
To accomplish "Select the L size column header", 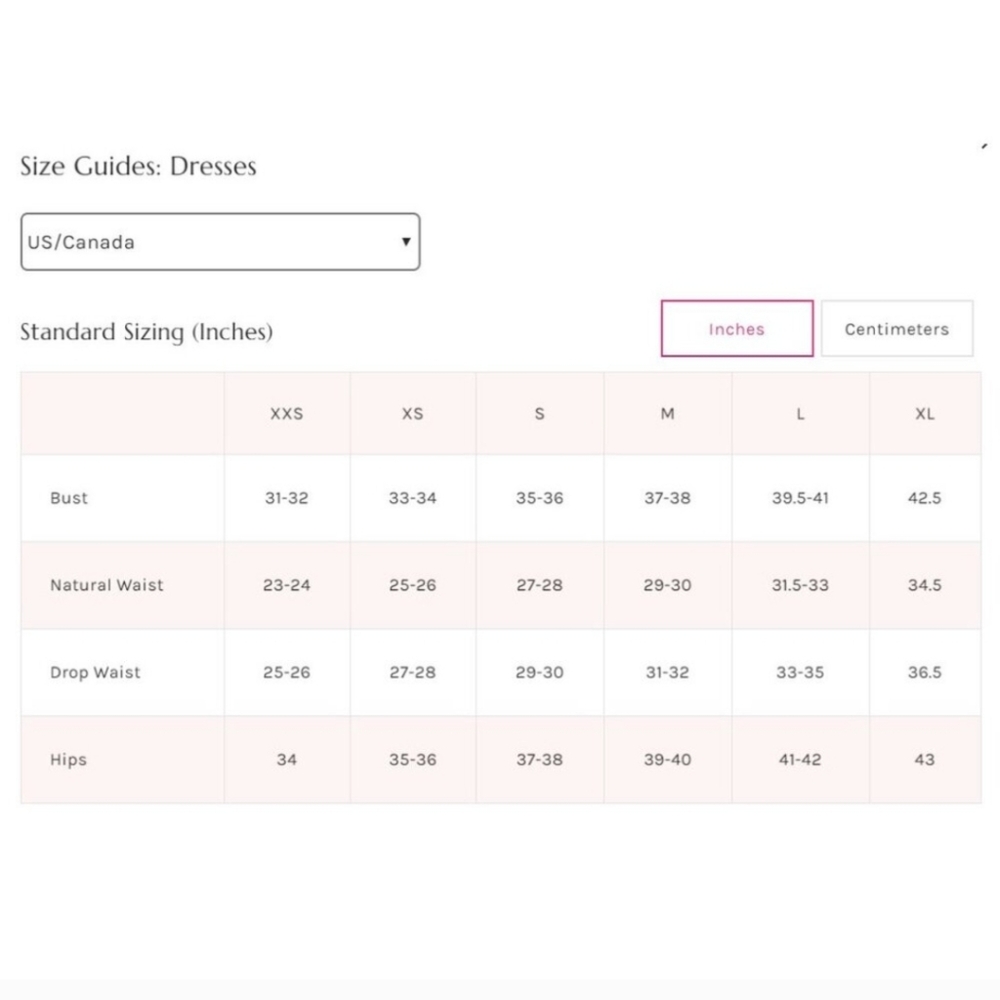I will [x=800, y=414].
